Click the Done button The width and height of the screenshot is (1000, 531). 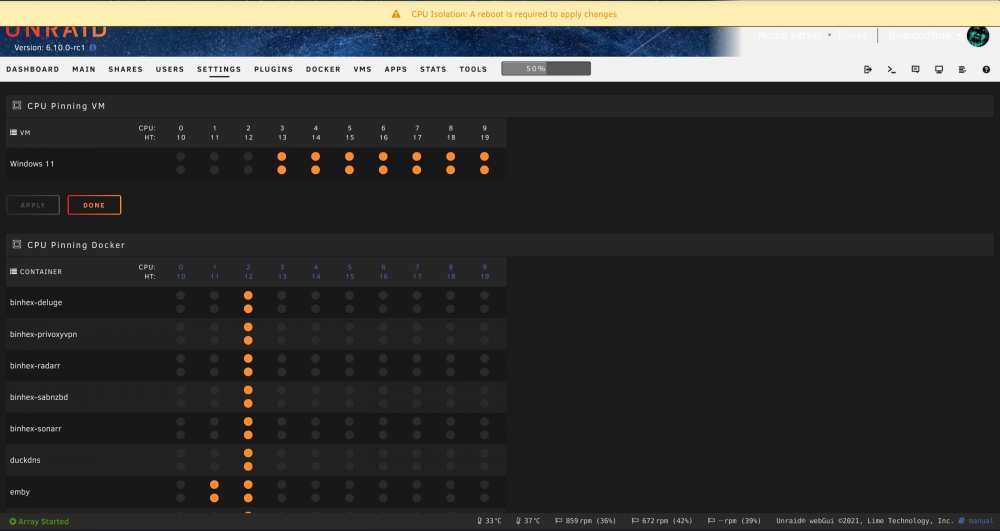coord(94,205)
